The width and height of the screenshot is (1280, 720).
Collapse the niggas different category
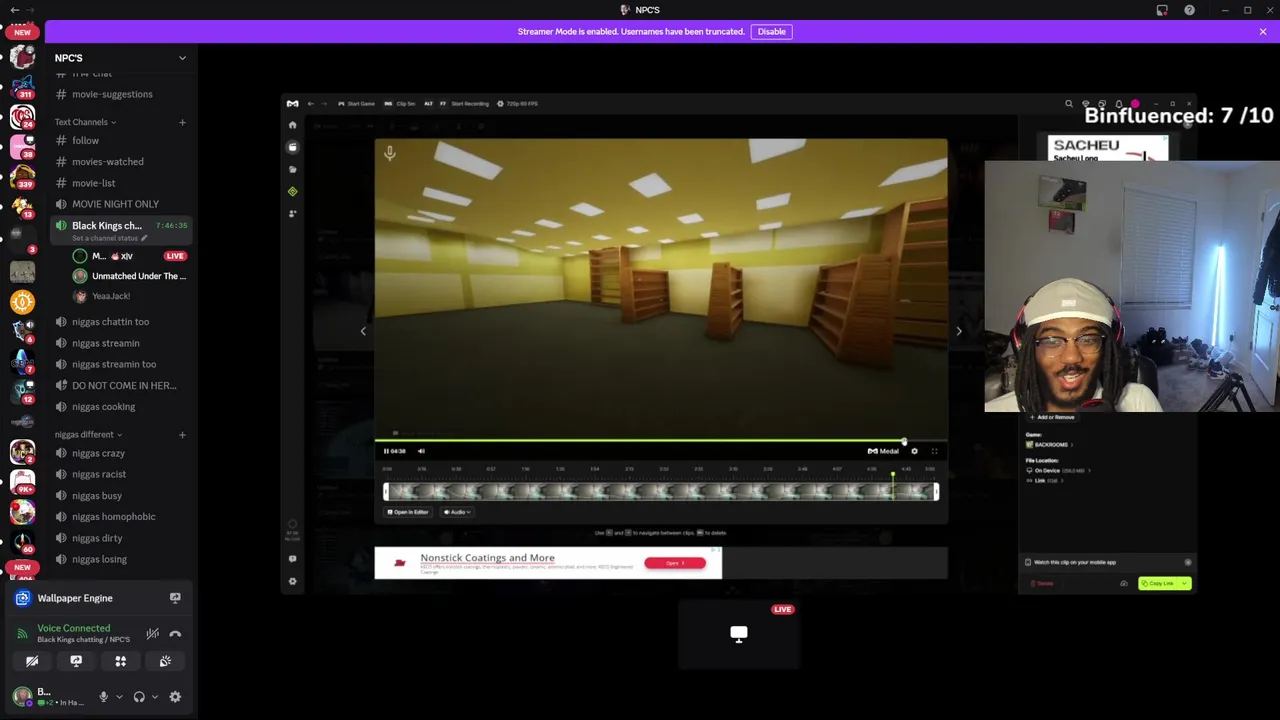coord(88,435)
